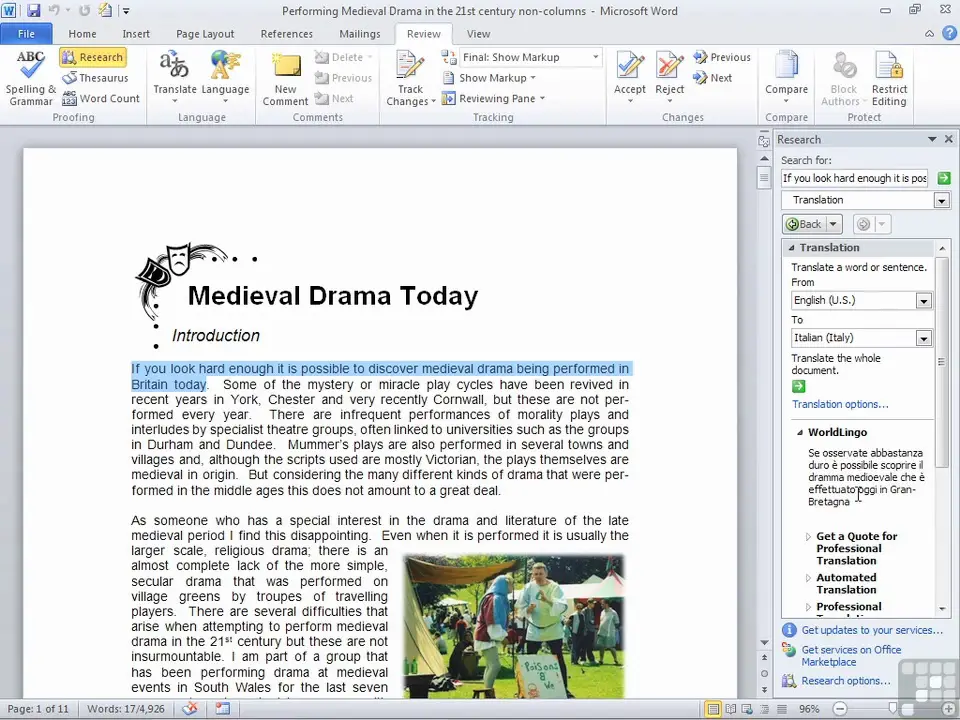Viewport: 960px width, 720px height.
Task: Switch to the Mailings tab
Action: (360, 34)
